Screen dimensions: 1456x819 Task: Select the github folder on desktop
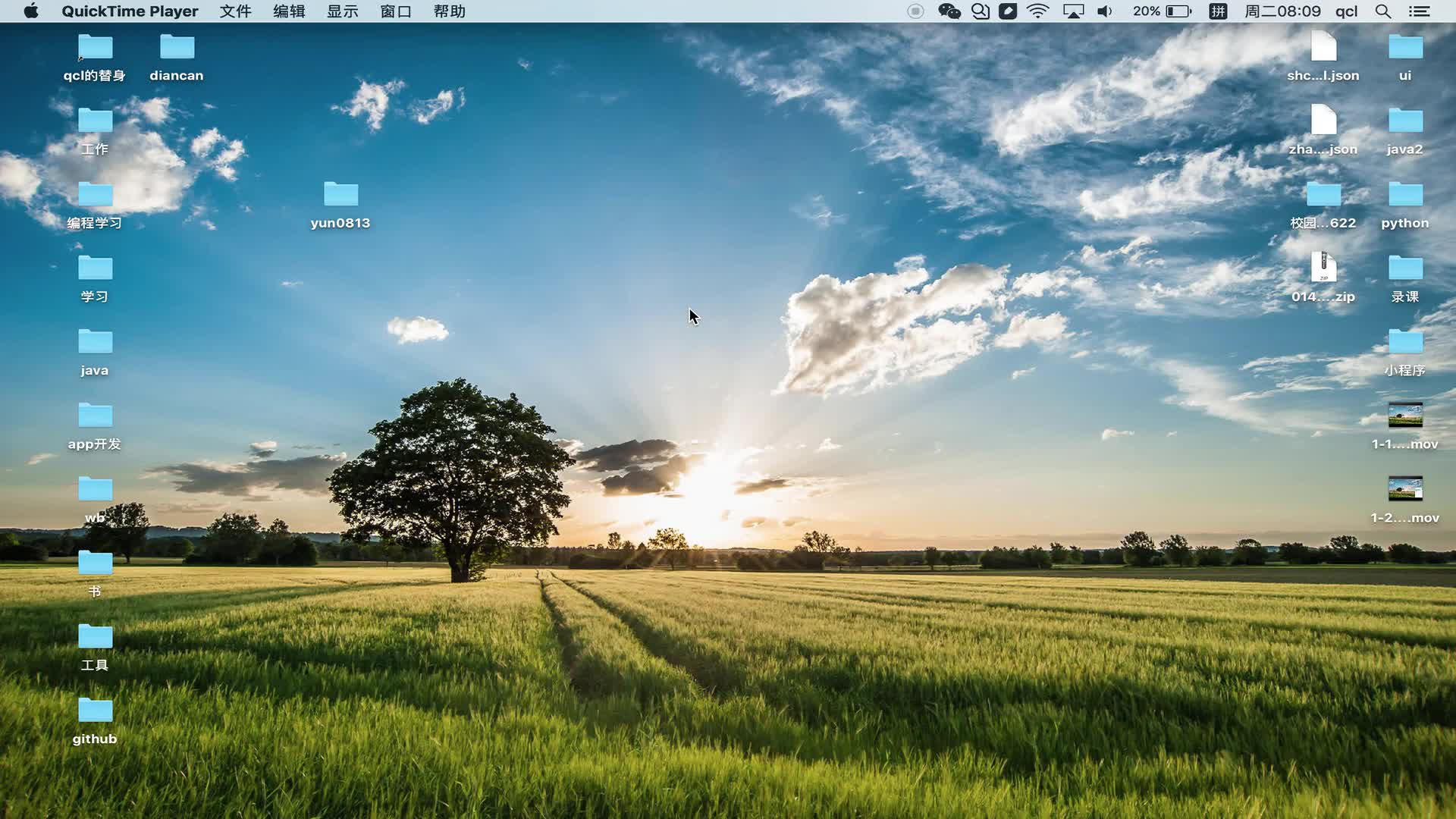tap(95, 711)
